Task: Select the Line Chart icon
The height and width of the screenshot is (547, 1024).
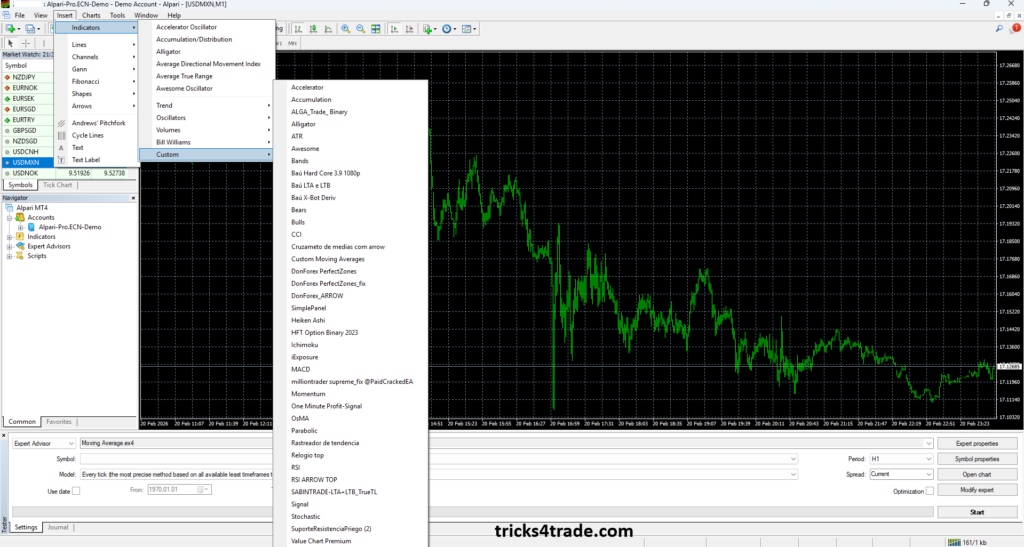Action: 328,29
